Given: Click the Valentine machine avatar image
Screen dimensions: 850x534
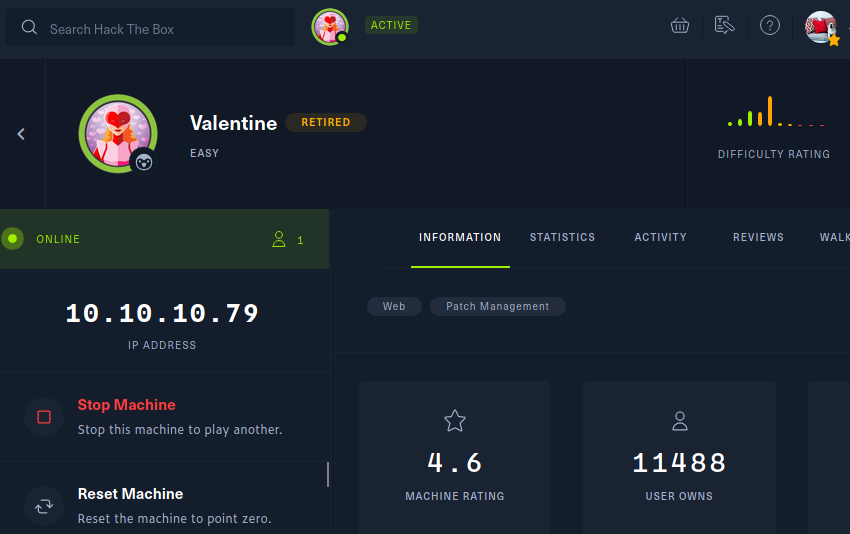Looking at the screenshot, I should tap(118, 134).
